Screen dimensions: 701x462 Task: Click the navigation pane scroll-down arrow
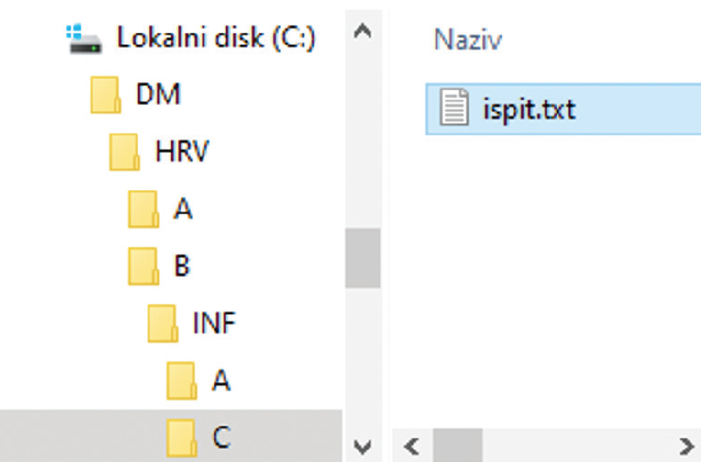[362, 445]
